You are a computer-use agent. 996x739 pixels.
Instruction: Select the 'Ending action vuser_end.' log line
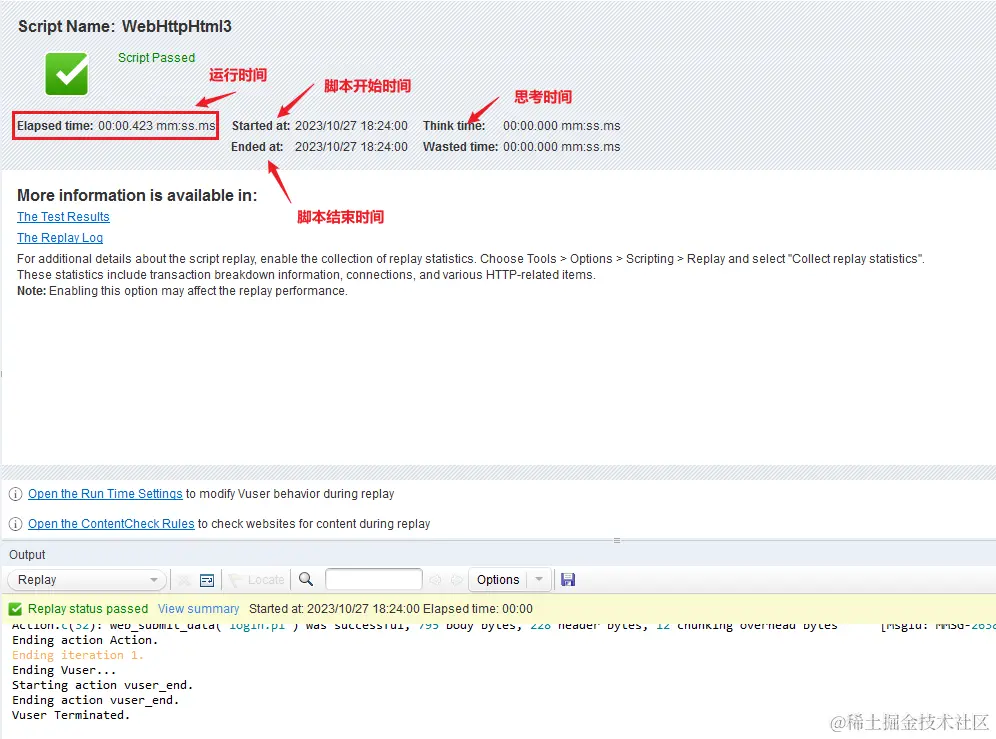pyautogui.click(x=95, y=700)
